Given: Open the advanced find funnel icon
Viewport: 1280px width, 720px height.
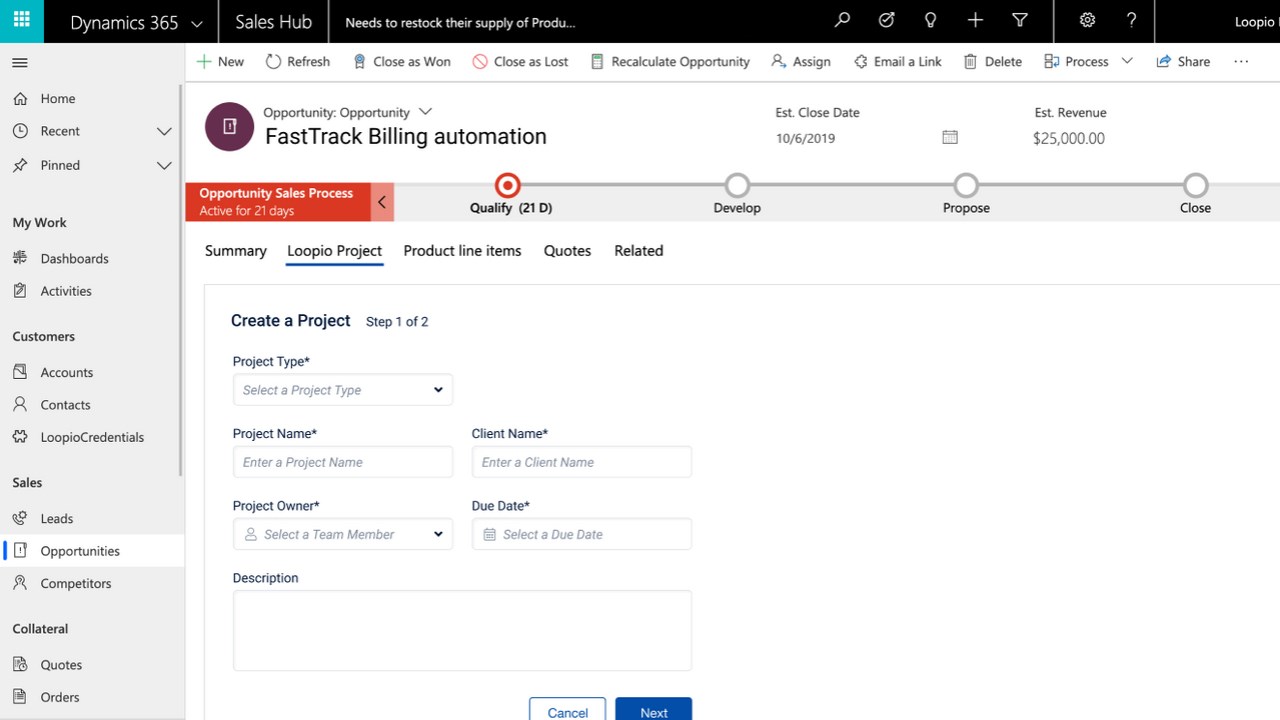Looking at the screenshot, I should [x=1020, y=20].
